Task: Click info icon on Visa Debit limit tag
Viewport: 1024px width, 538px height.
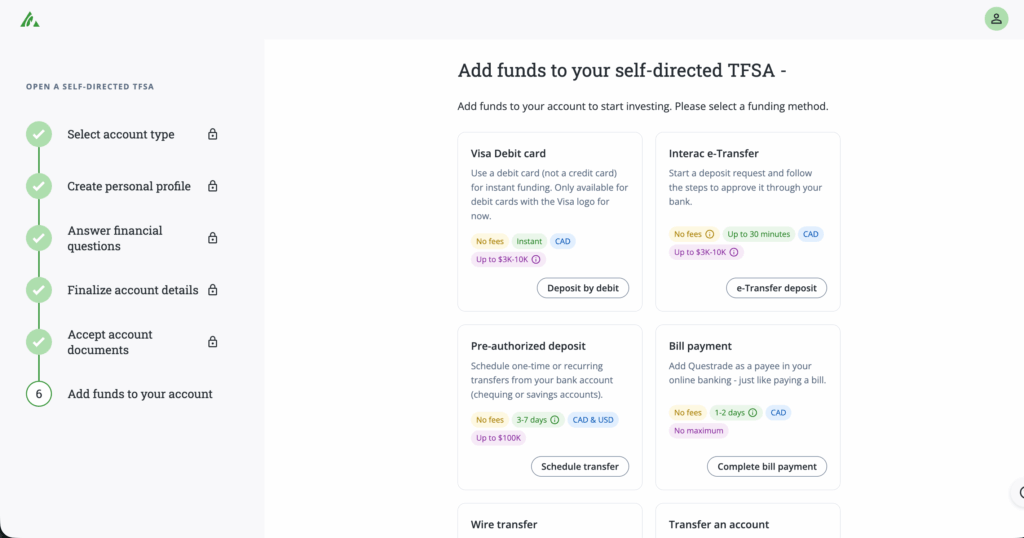Action: point(536,260)
